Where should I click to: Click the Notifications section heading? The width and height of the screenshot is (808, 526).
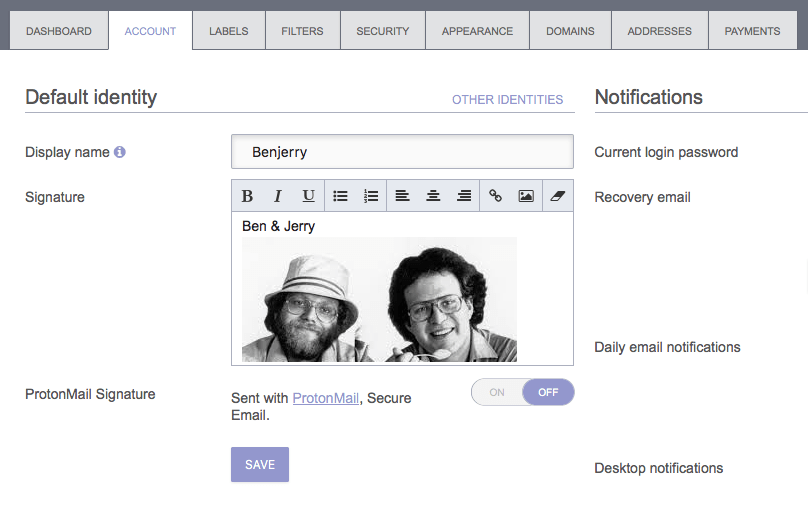(x=649, y=97)
